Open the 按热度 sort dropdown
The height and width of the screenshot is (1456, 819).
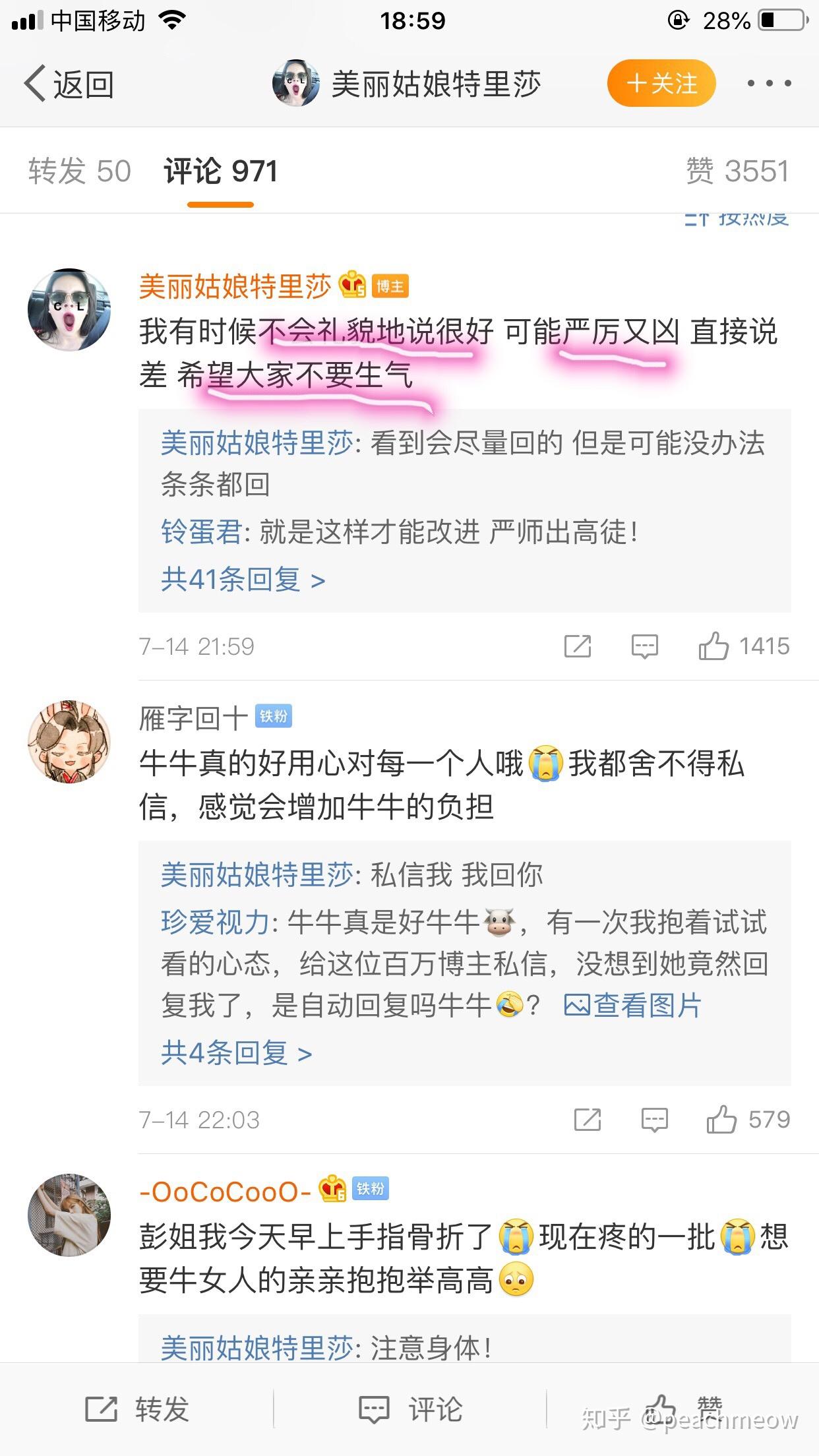(x=737, y=218)
